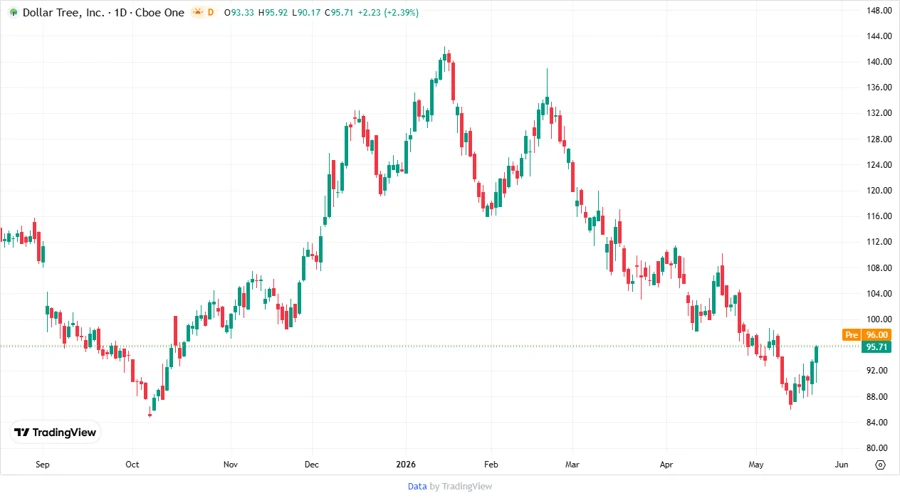Click the 120.00 price axis label

point(879,190)
